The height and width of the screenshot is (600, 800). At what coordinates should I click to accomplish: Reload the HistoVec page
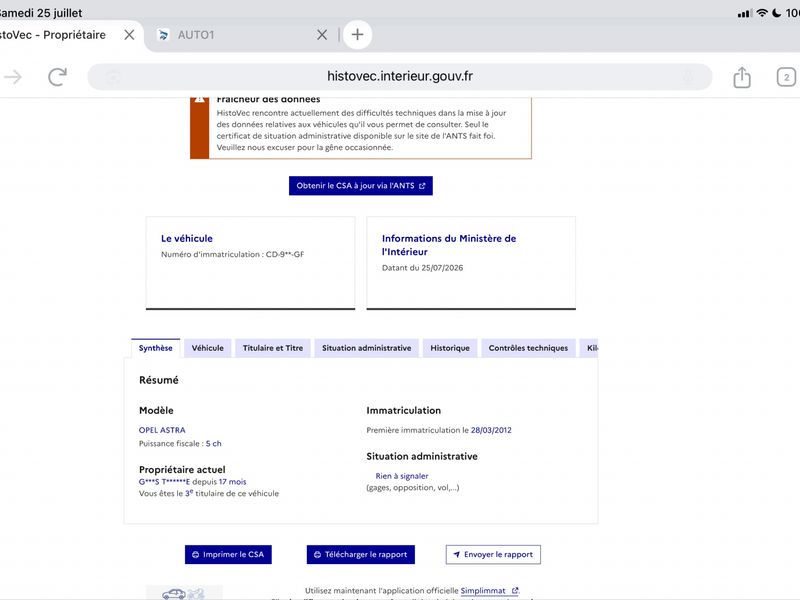point(57,77)
